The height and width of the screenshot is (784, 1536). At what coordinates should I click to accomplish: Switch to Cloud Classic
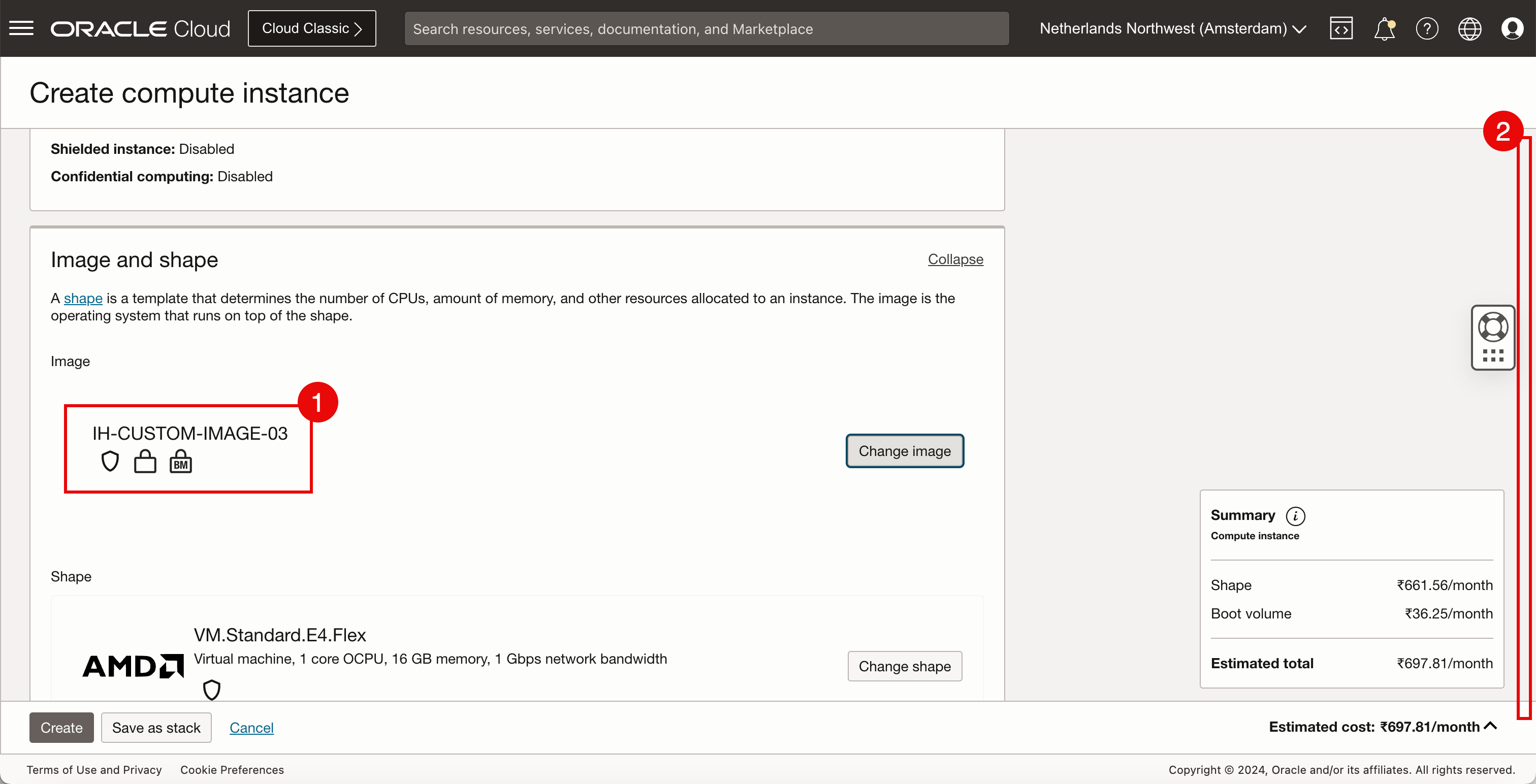point(312,28)
